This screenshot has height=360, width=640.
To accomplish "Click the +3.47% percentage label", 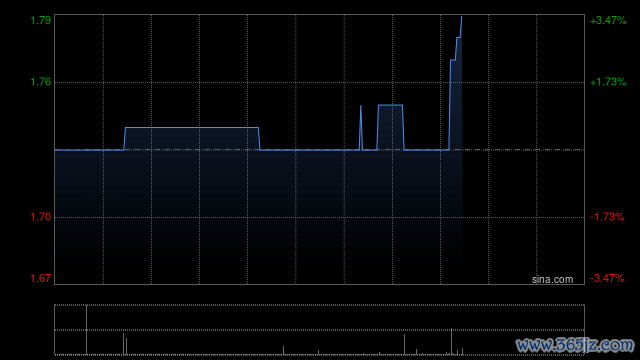I will coord(608,20).
